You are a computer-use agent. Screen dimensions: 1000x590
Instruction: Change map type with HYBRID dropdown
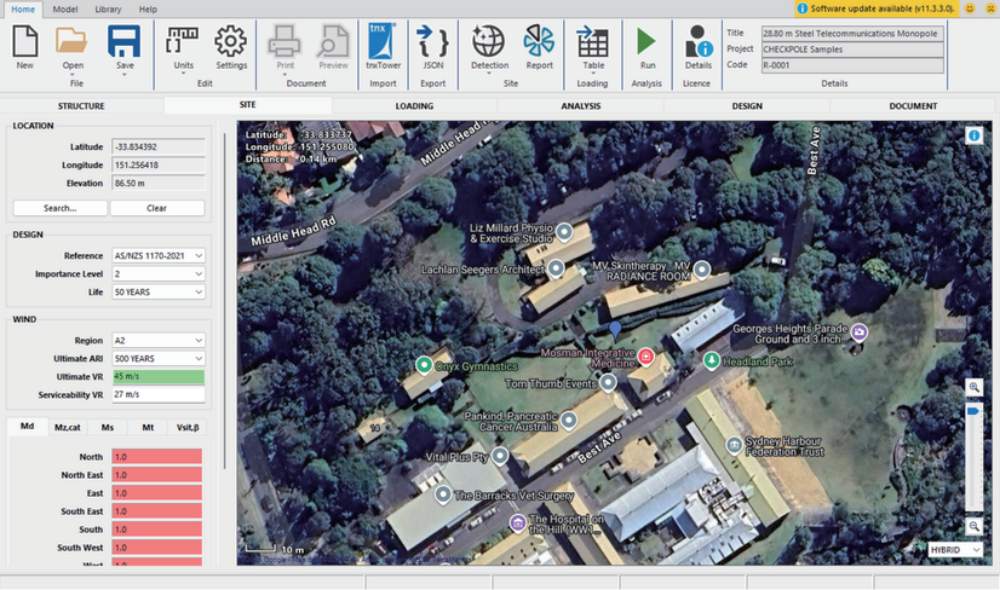[x=955, y=550]
